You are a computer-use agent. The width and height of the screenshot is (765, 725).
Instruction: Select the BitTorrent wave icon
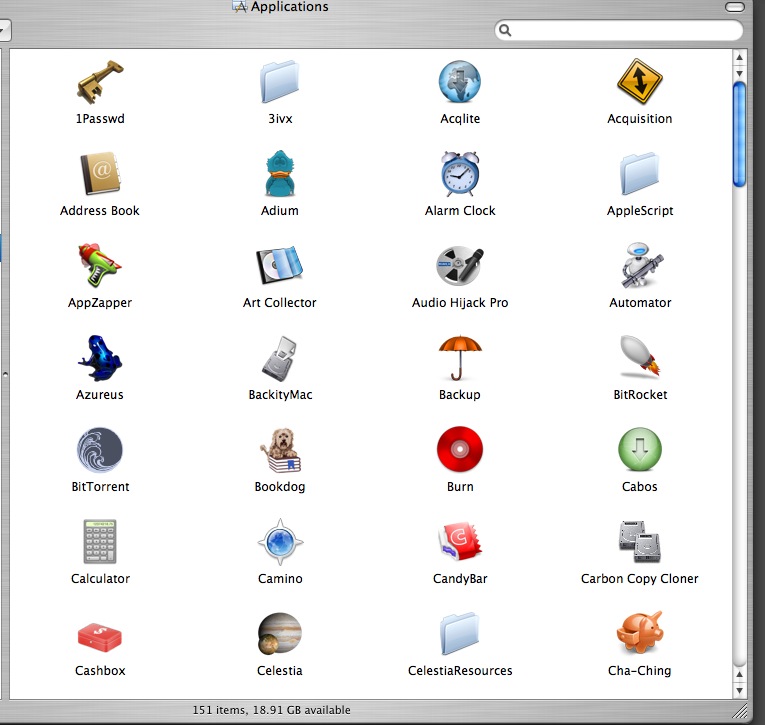pyautogui.click(x=100, y=450)
